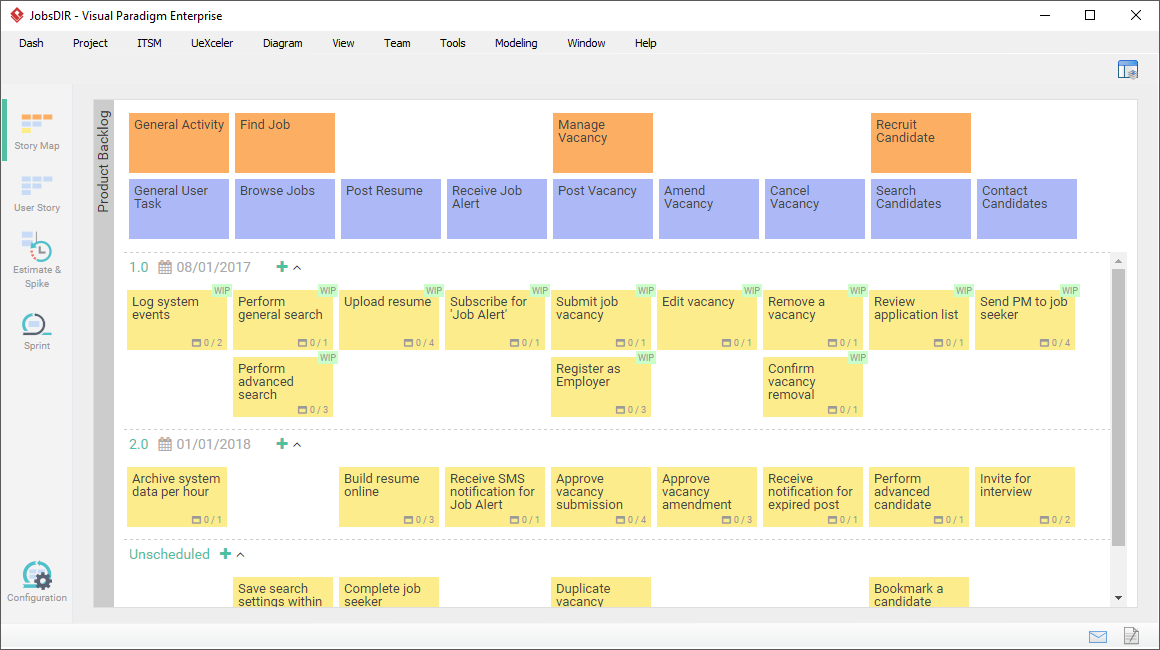This screenshot has height=650, width=1160.
Task: Click calendar icon for release 1.0
Action: pyautogui.click(x=165, y=267)
